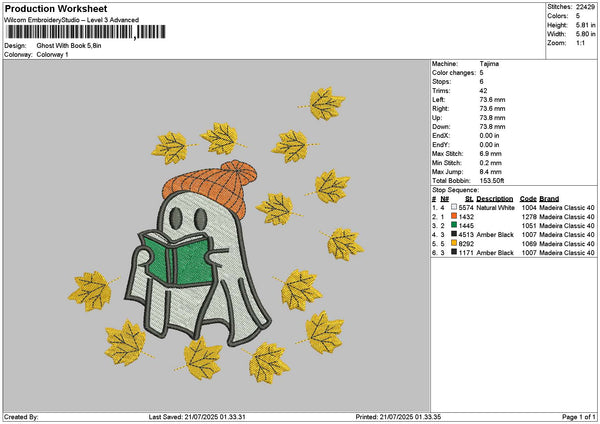The image size is (600, 424).
Task: Click the '73.6 mm' value in the Left row
Action: [492, 100]
